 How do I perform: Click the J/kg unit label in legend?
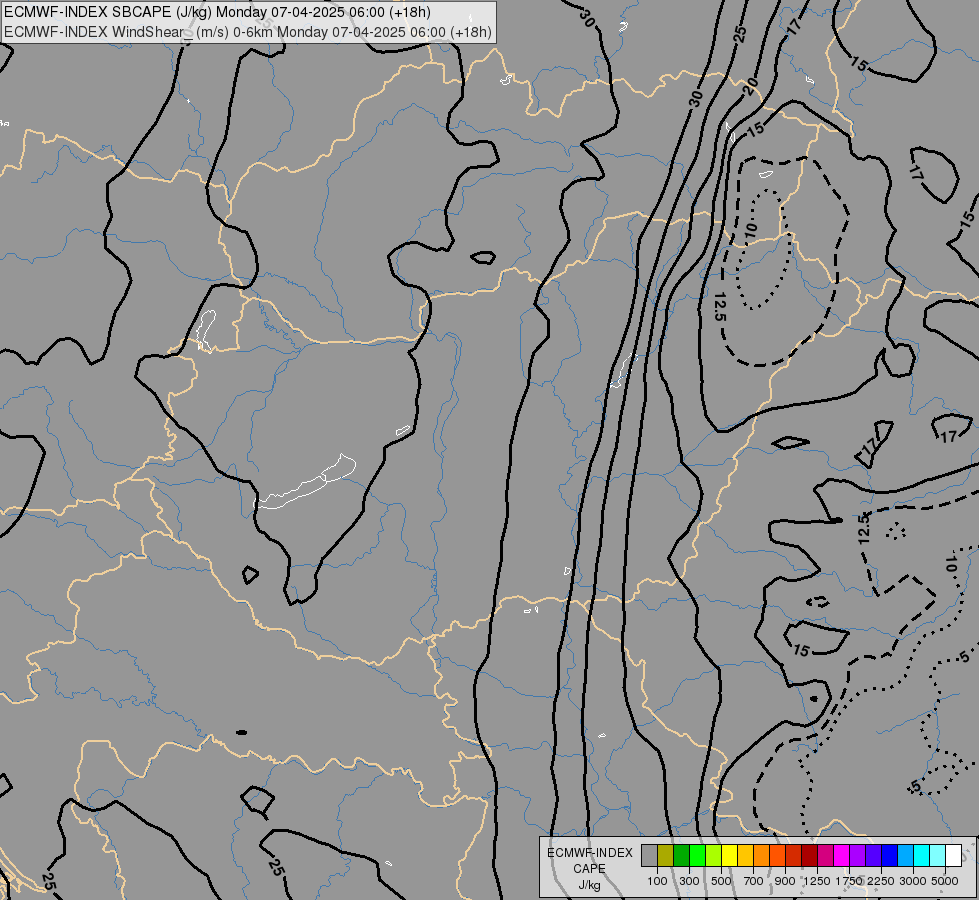589,886
